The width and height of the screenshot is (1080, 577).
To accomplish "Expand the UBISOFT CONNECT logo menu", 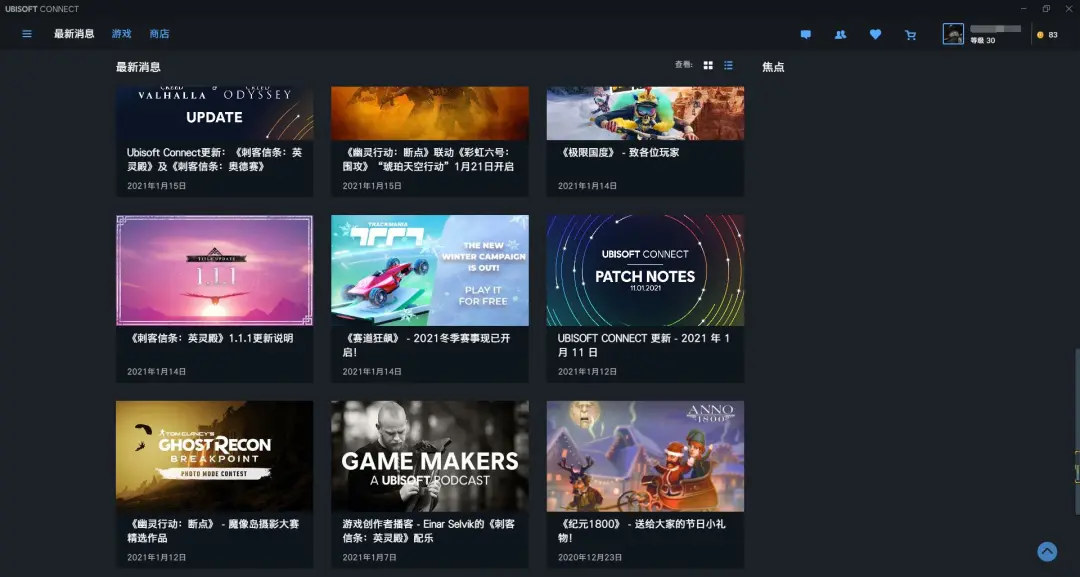I will (x=42, y=8).
